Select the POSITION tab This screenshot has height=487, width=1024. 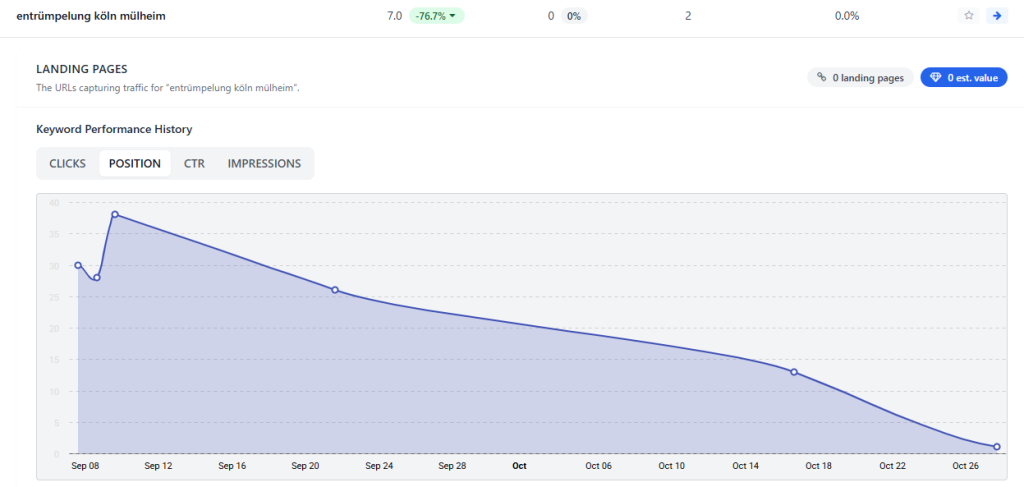(134, 164)
